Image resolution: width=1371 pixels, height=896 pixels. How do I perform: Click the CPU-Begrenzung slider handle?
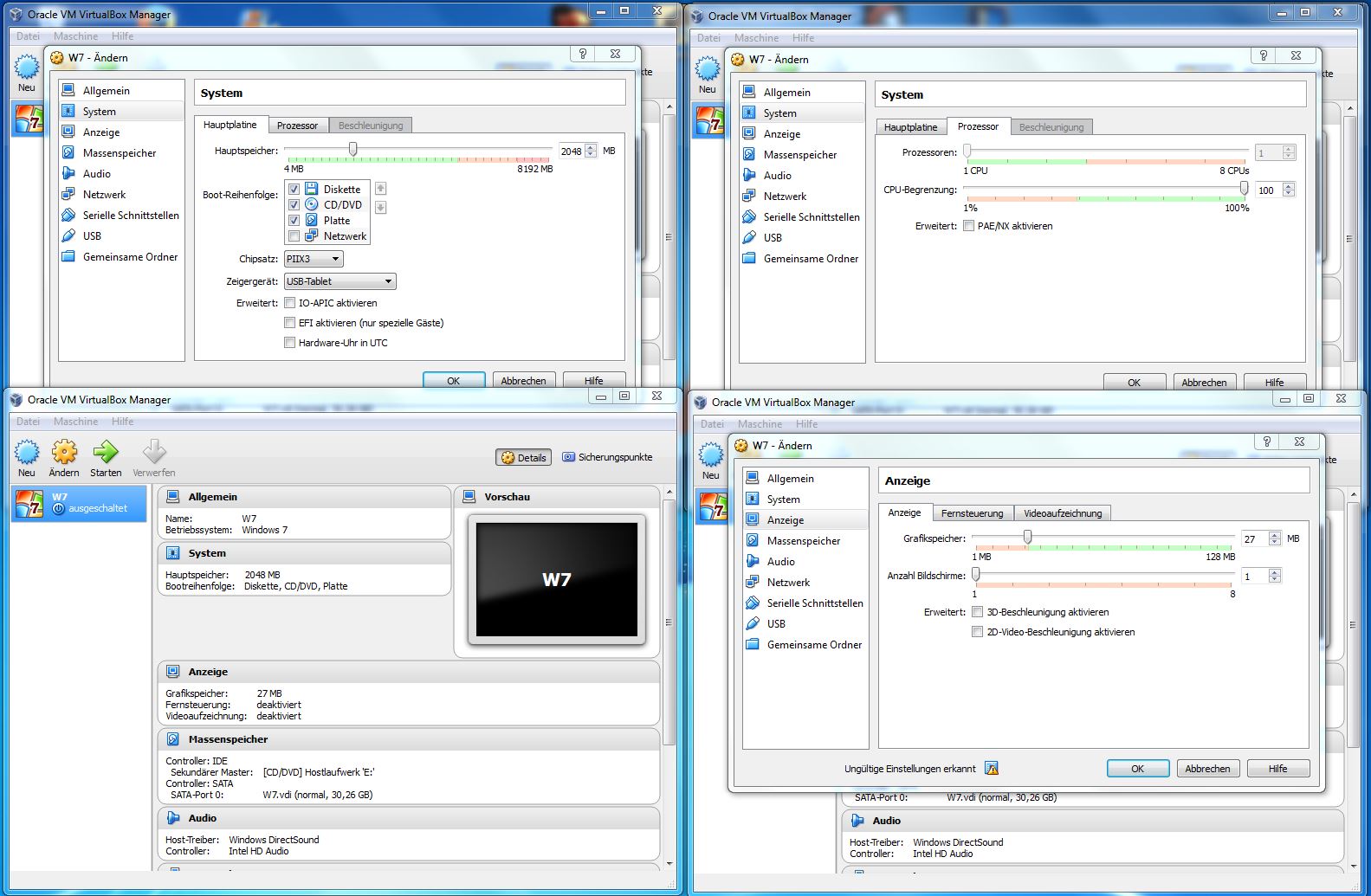coord(1244,189)
